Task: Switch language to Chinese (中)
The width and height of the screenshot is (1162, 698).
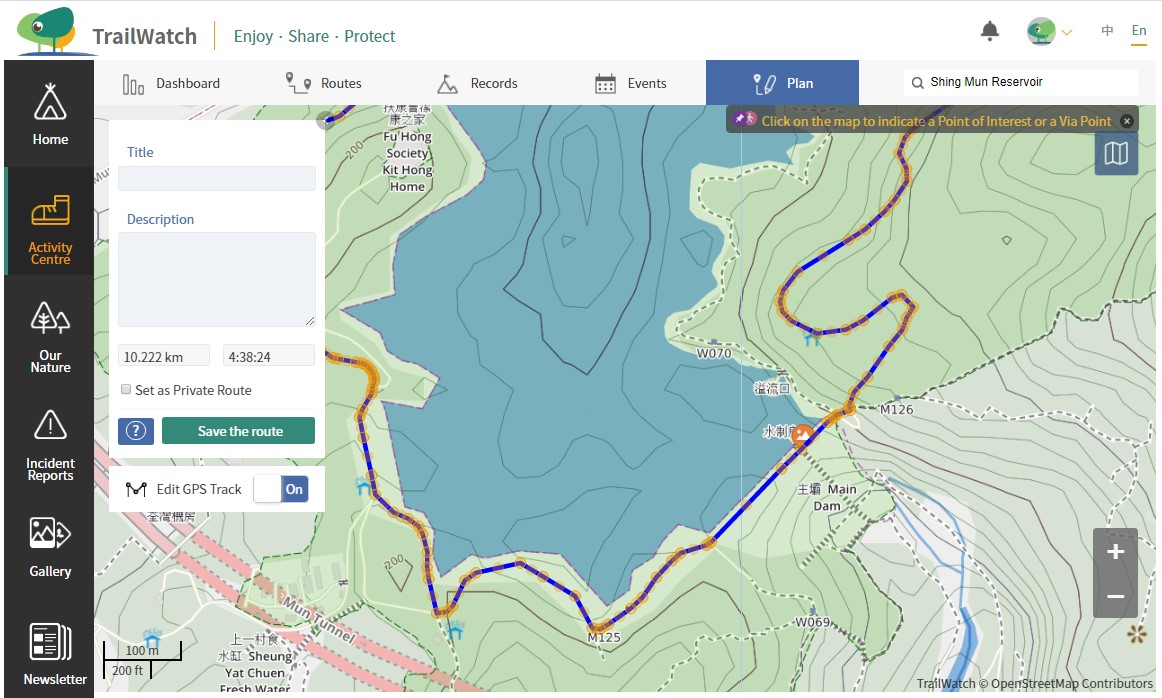Action: [1107, 31]
